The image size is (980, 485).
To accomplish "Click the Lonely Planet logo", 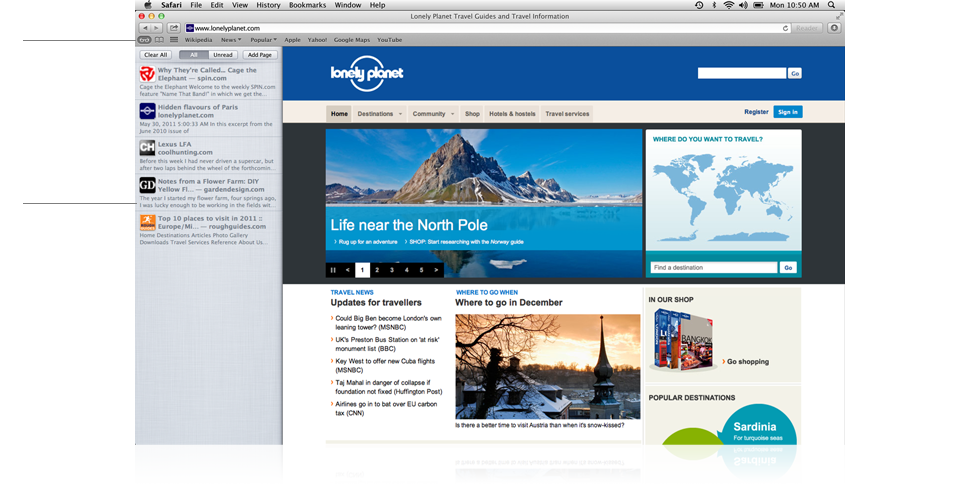I will [366, 73].
